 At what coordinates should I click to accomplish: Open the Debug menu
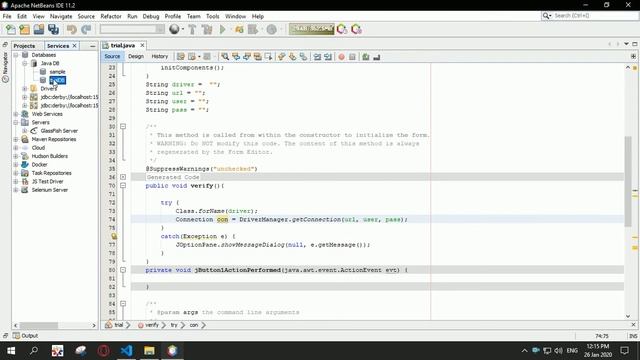pos(151,16)
